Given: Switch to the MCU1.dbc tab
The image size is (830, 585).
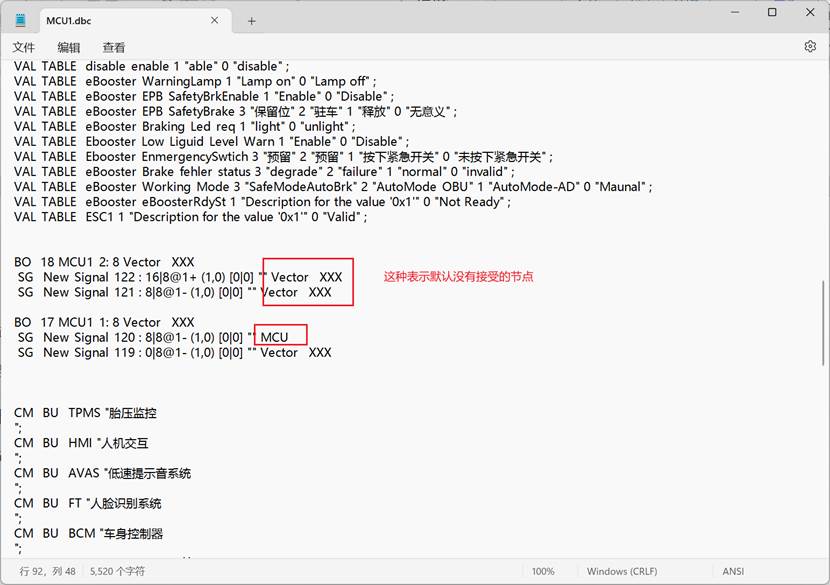Looking at the screenshot, I should 120,19.
